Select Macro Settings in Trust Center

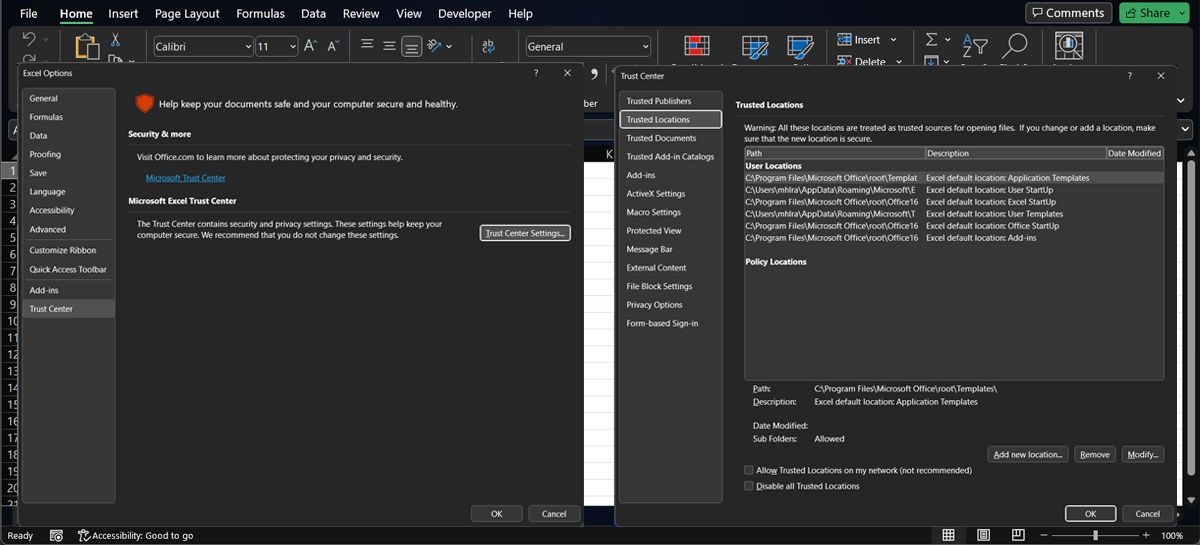pos(653,212)
